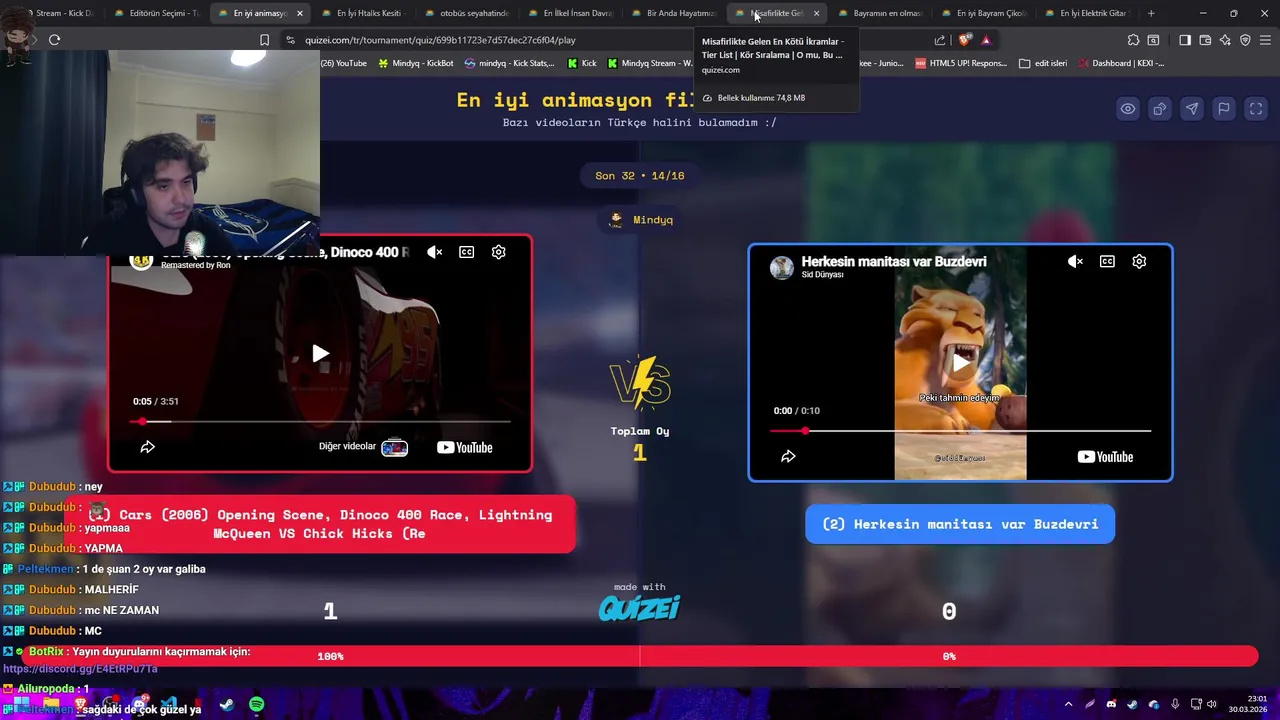Expand hidden system tray icons chevron

pos(1068,704)
